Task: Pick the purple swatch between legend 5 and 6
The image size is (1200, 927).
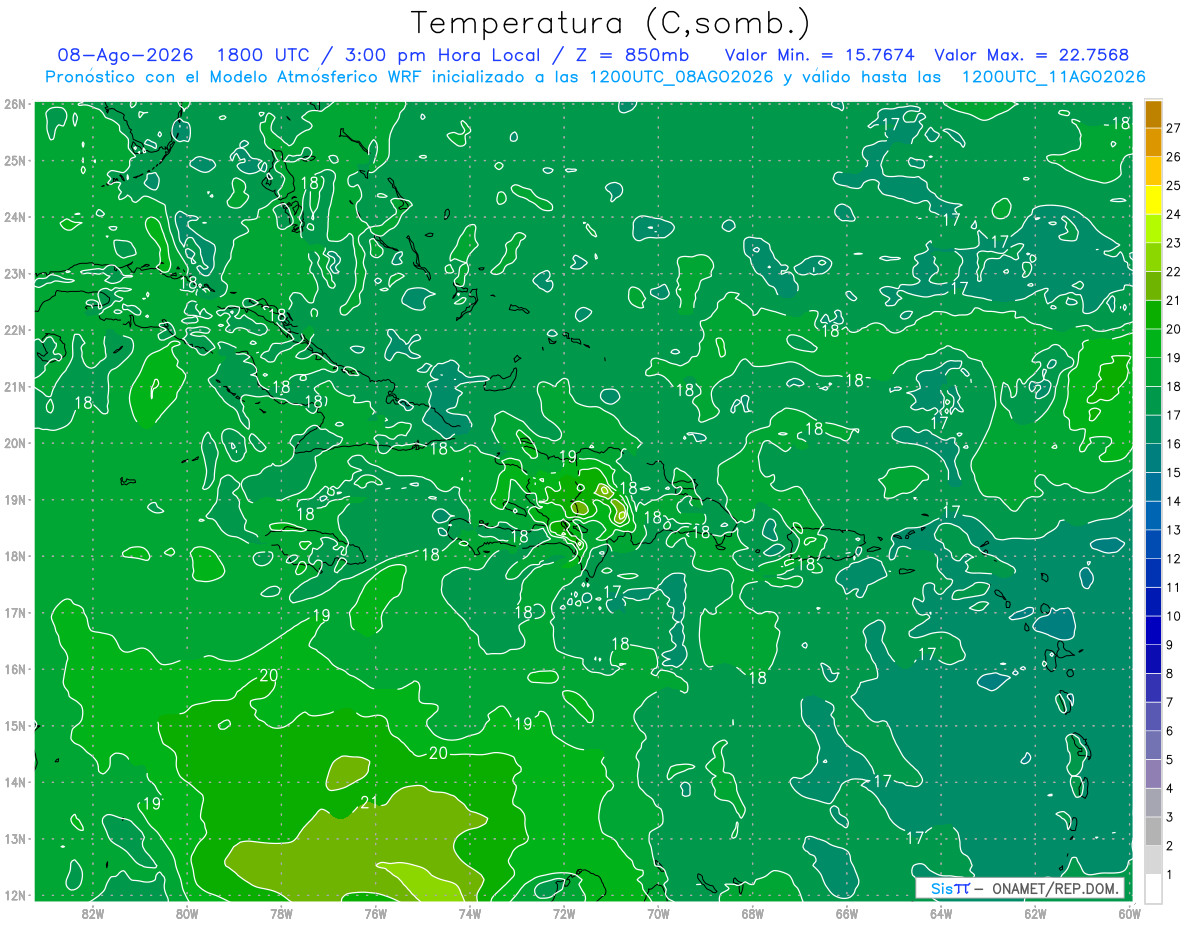Action: click(1153, 745)
